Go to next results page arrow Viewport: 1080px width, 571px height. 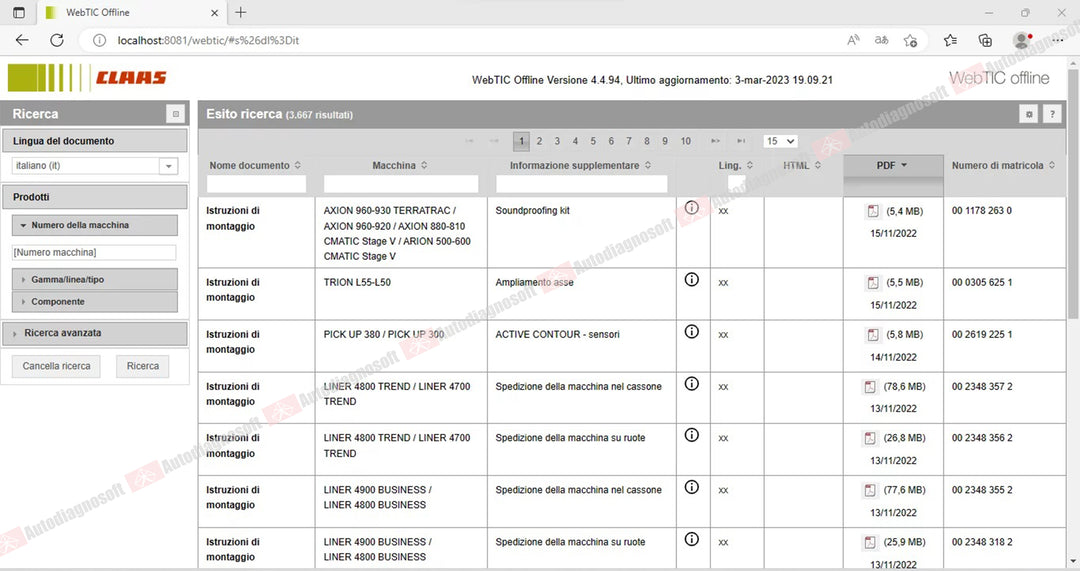tap(715, 141)
